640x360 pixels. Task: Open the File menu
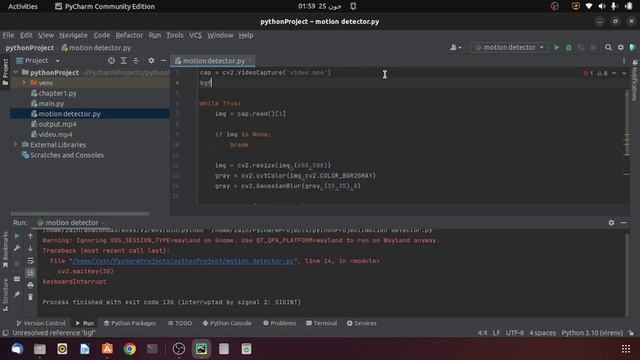pyautogui.click(x=8, y=35)
